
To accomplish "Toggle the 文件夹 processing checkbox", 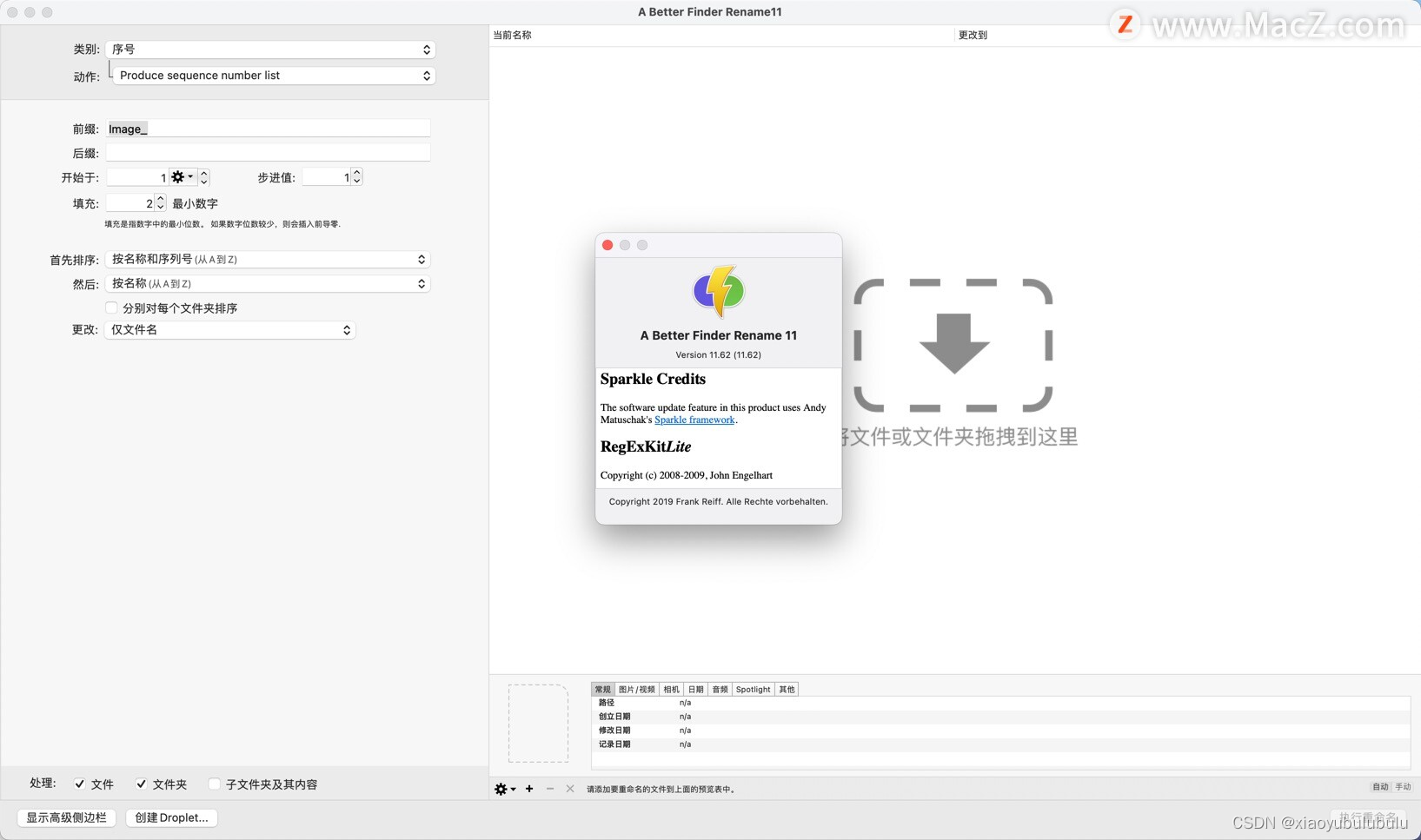I will point(142,784).
